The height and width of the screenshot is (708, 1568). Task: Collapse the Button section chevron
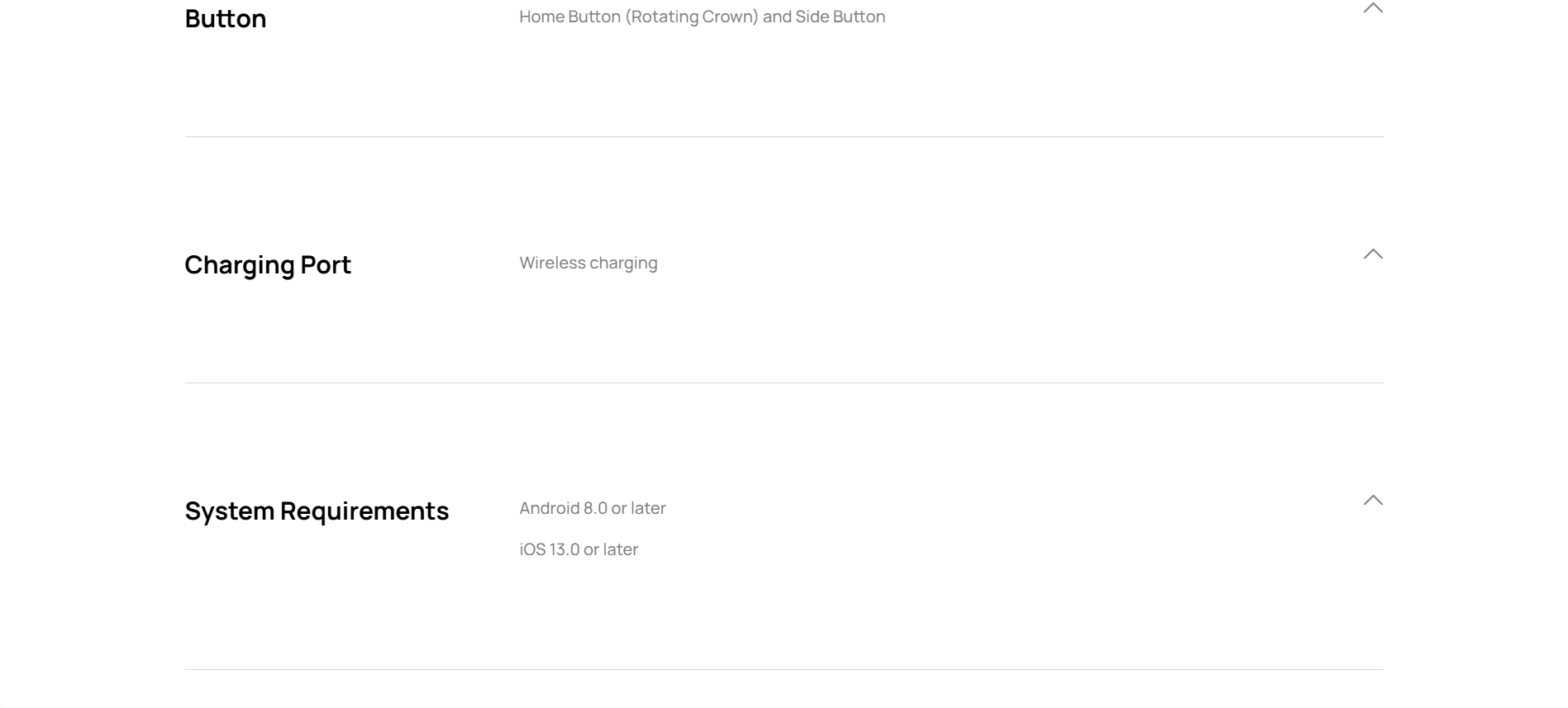(1372, 8)
